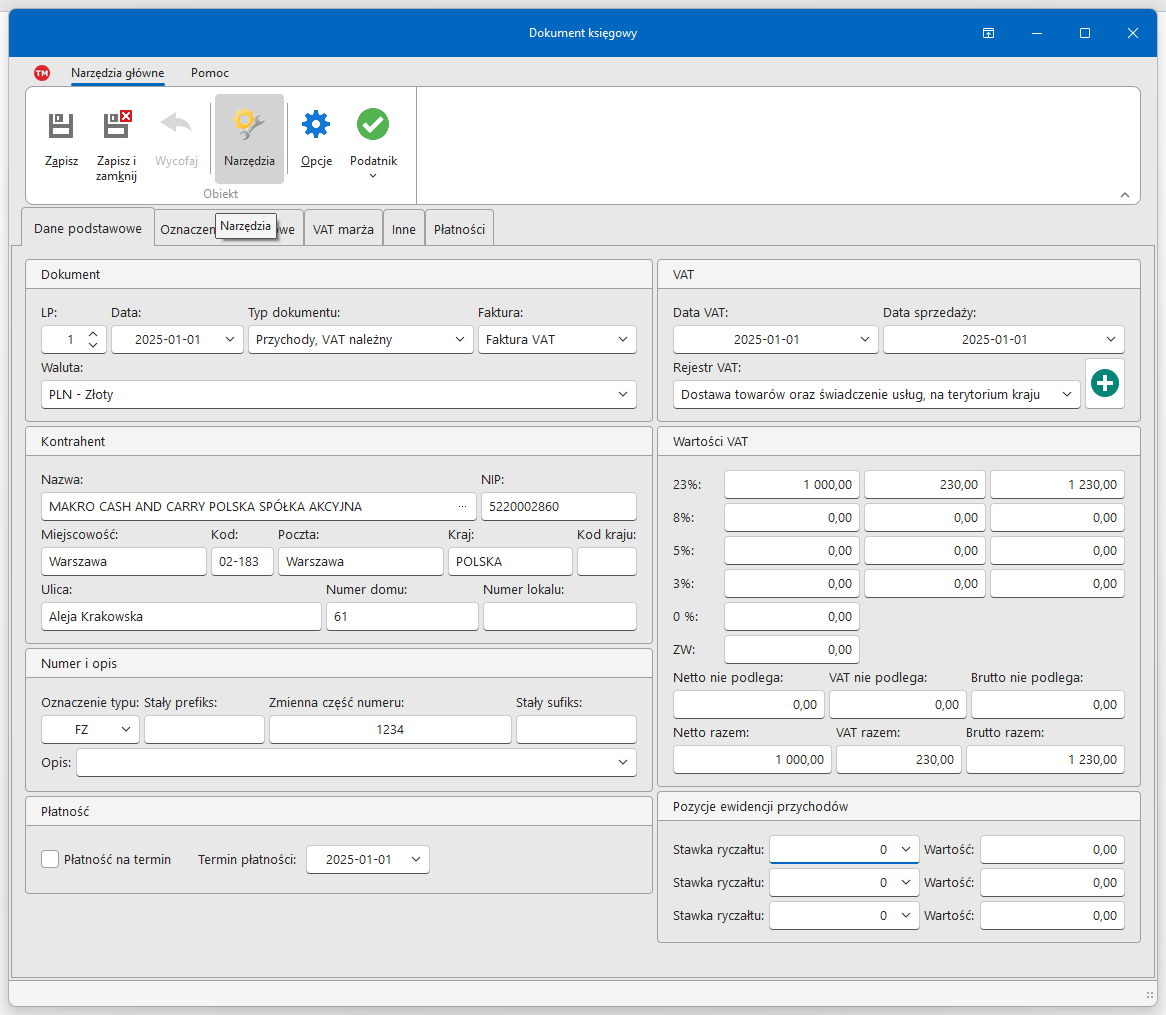Click the Podatnik green checkmark icon
This screenshot has width=1166, height=1015.
tap(373, 126)
